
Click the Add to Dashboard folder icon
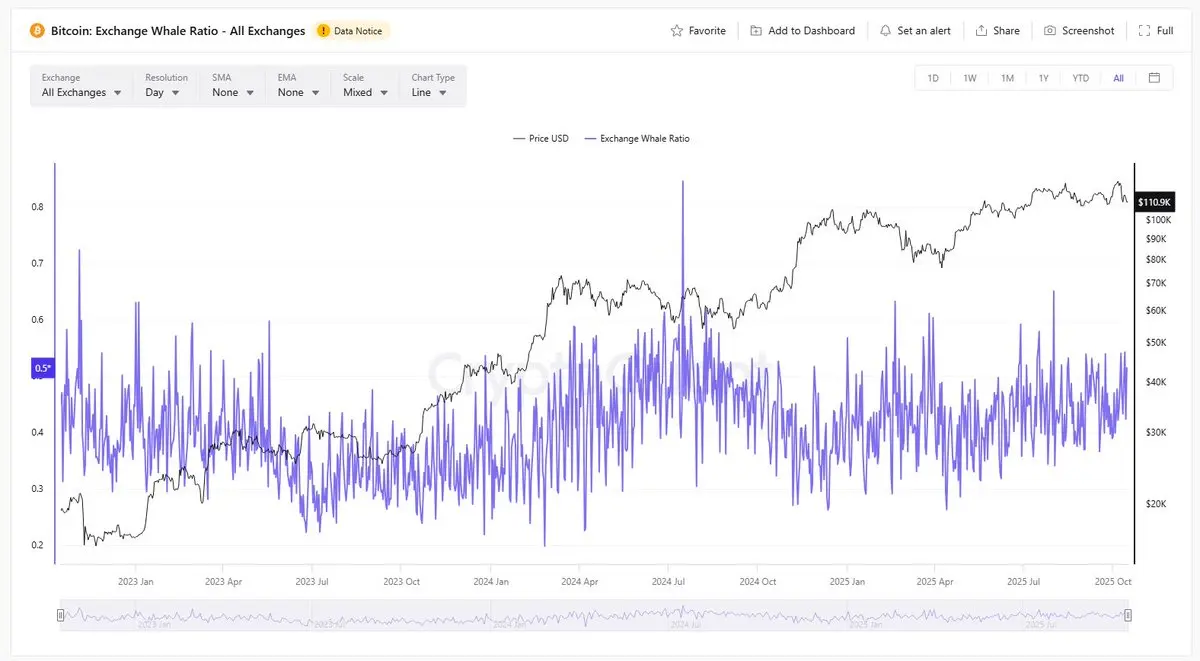pyautogui.click(x=756, y=31)
